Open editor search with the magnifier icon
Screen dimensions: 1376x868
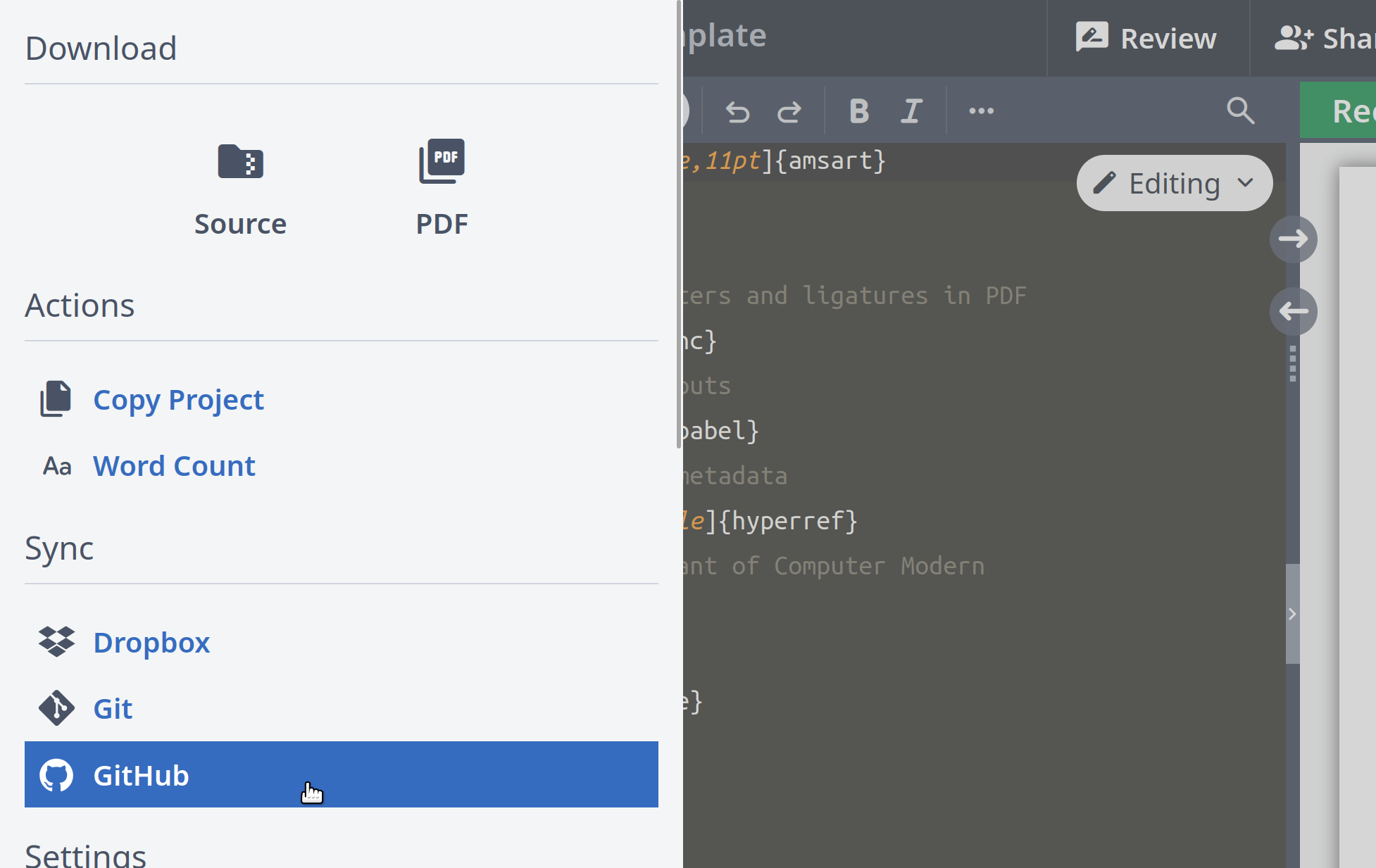coord(1241,111)
